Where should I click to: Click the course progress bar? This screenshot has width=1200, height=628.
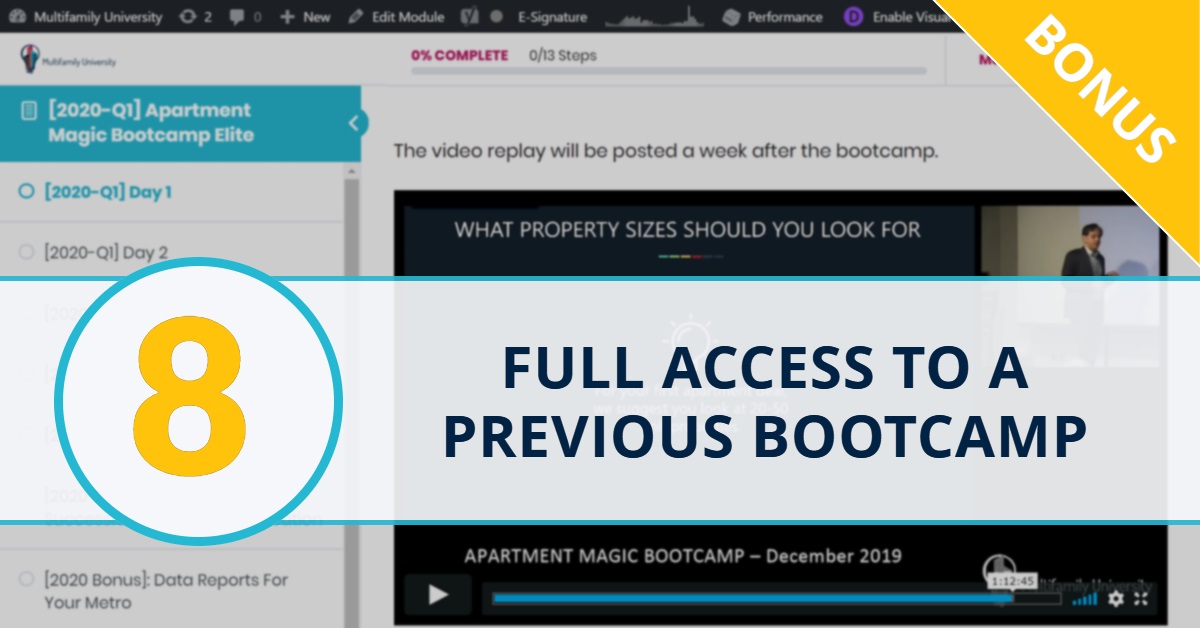668,72
